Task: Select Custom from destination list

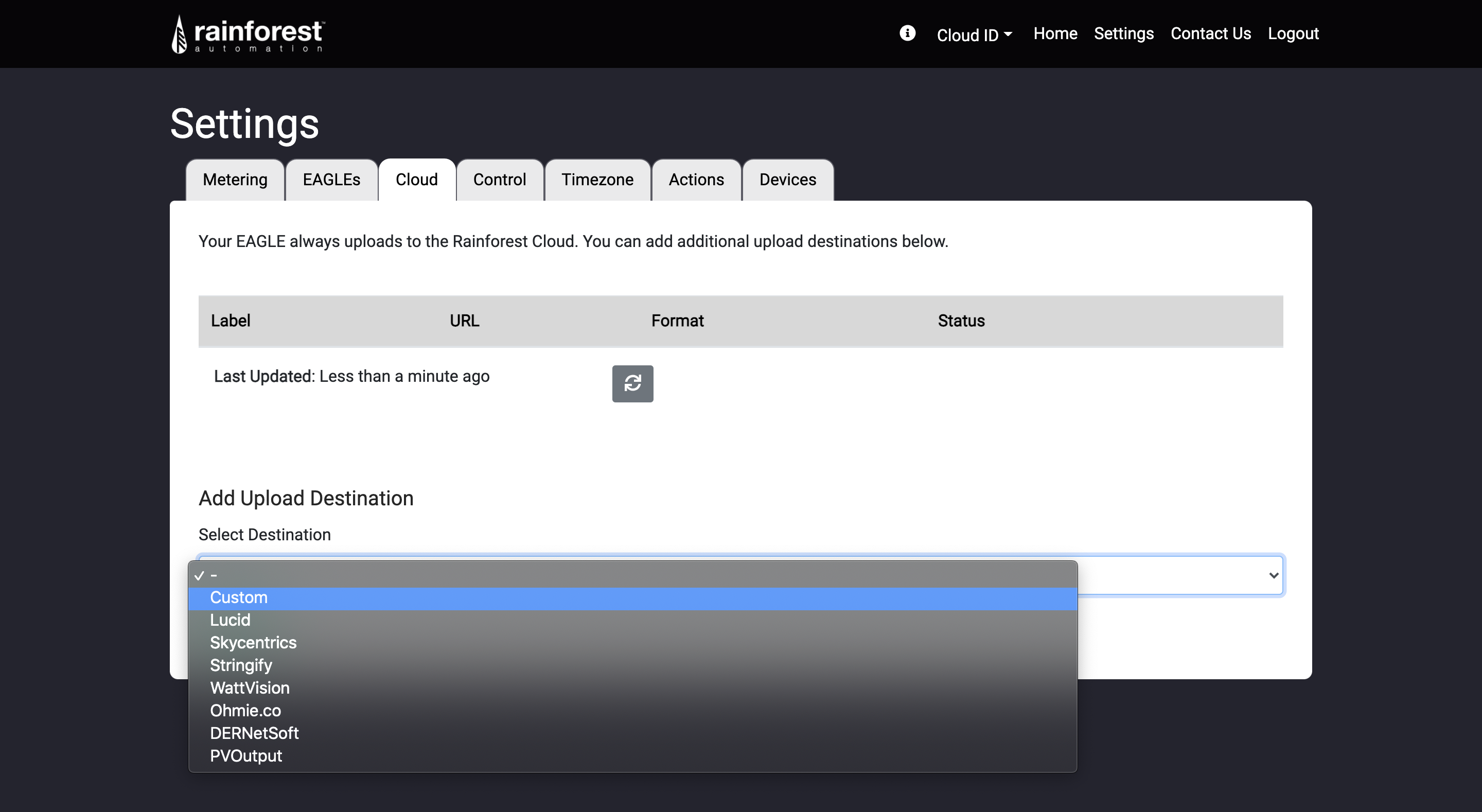Action: 238,597
